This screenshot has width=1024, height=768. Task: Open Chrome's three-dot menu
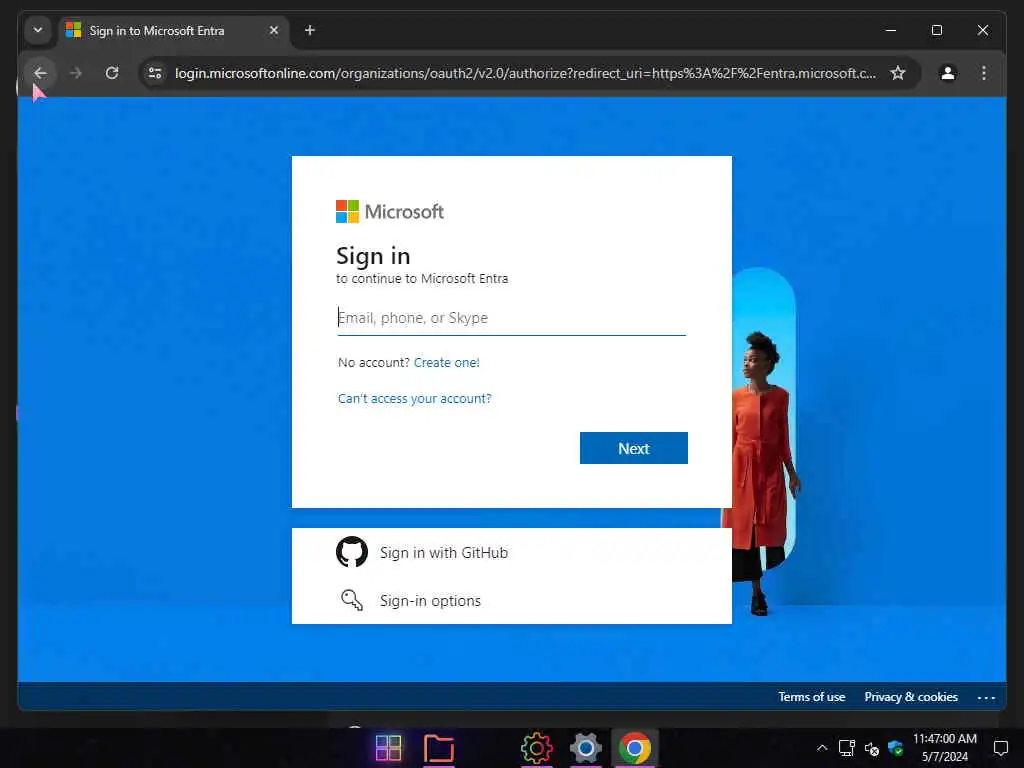point(984,73)
